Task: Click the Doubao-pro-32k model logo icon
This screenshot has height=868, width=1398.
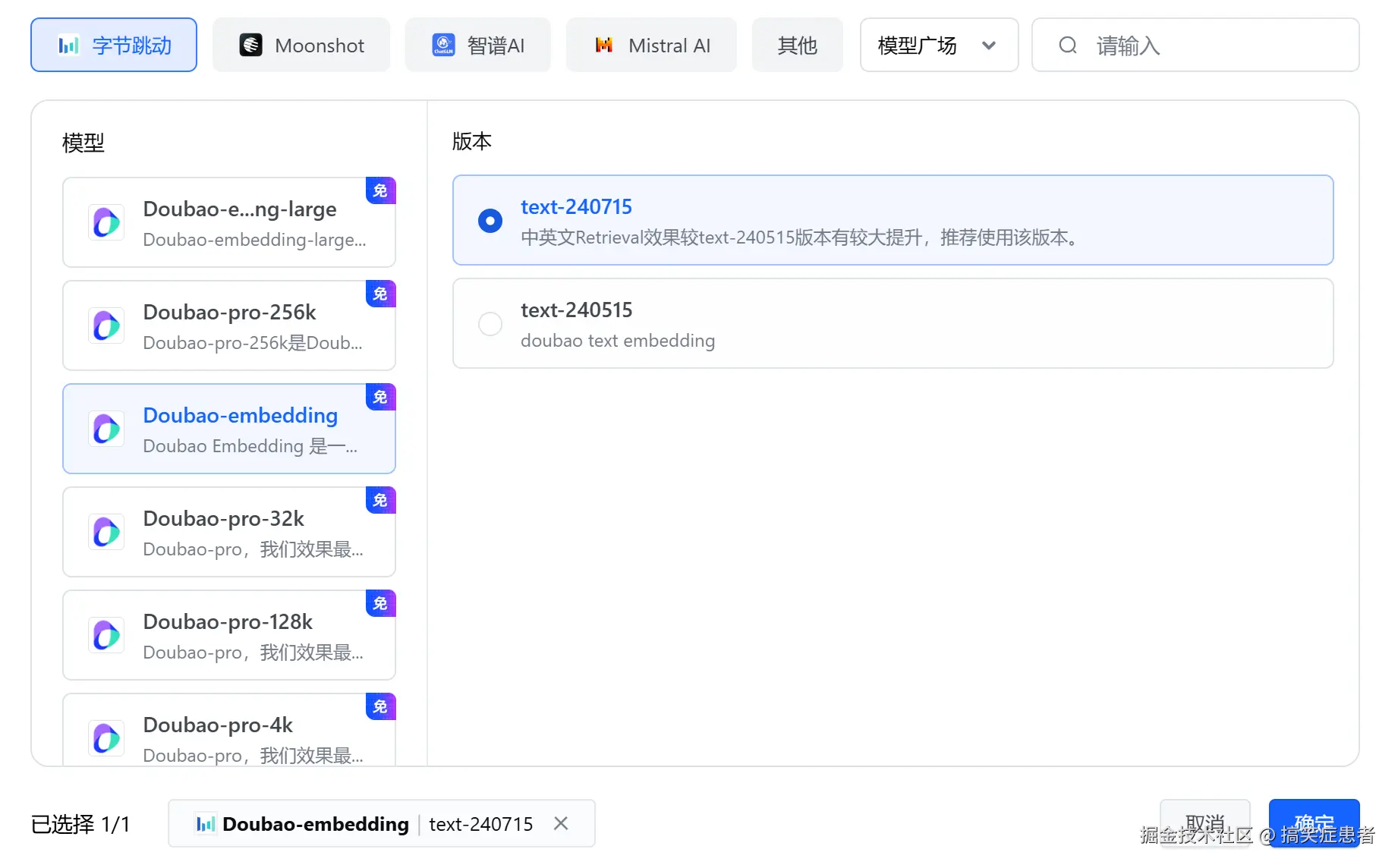Action: 106,533
